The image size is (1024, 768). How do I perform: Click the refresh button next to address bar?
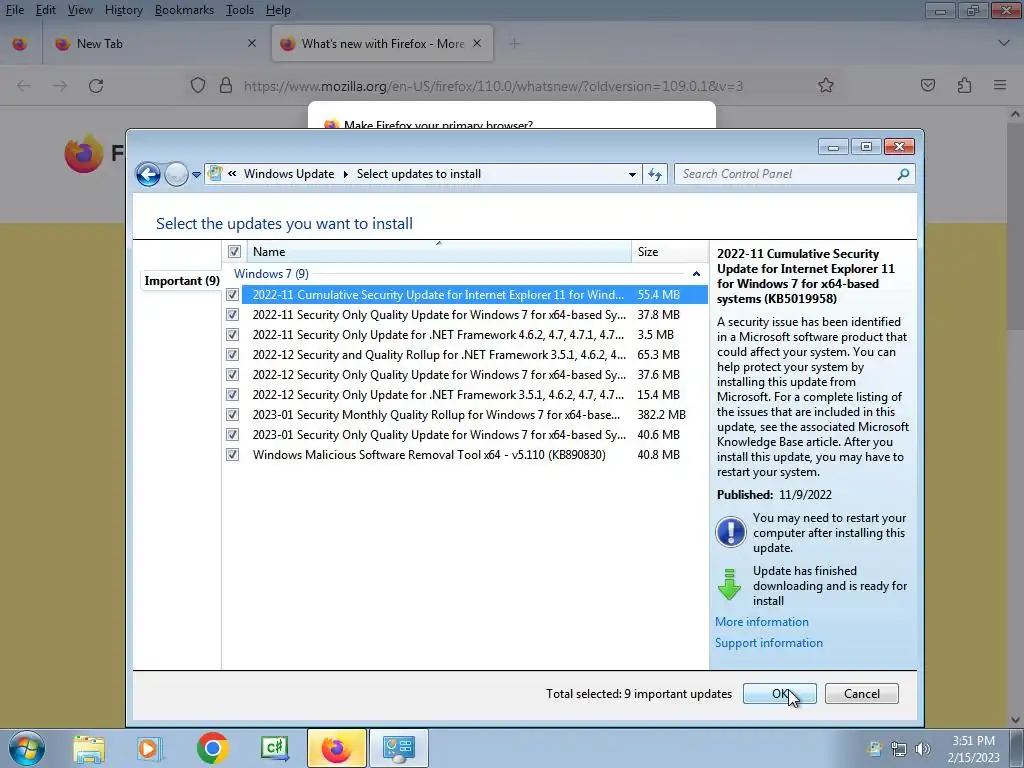click(655, 174)
